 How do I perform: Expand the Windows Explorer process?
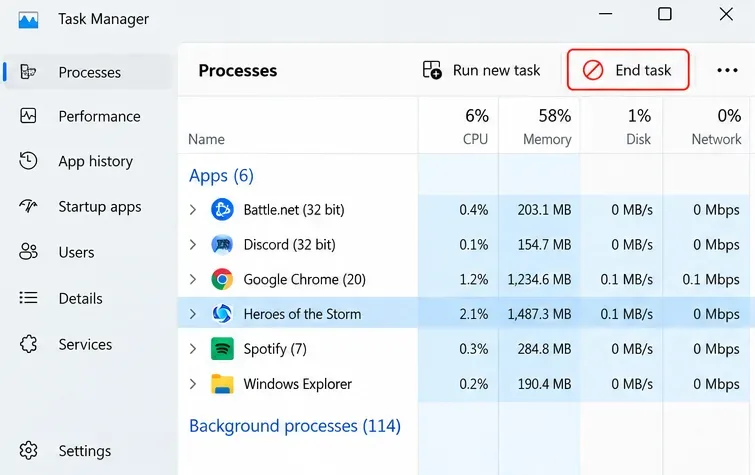(x=193, y=384)
